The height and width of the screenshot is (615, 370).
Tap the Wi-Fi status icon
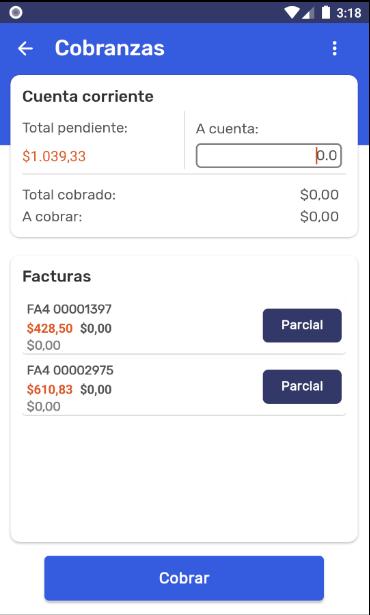(291, 13)
